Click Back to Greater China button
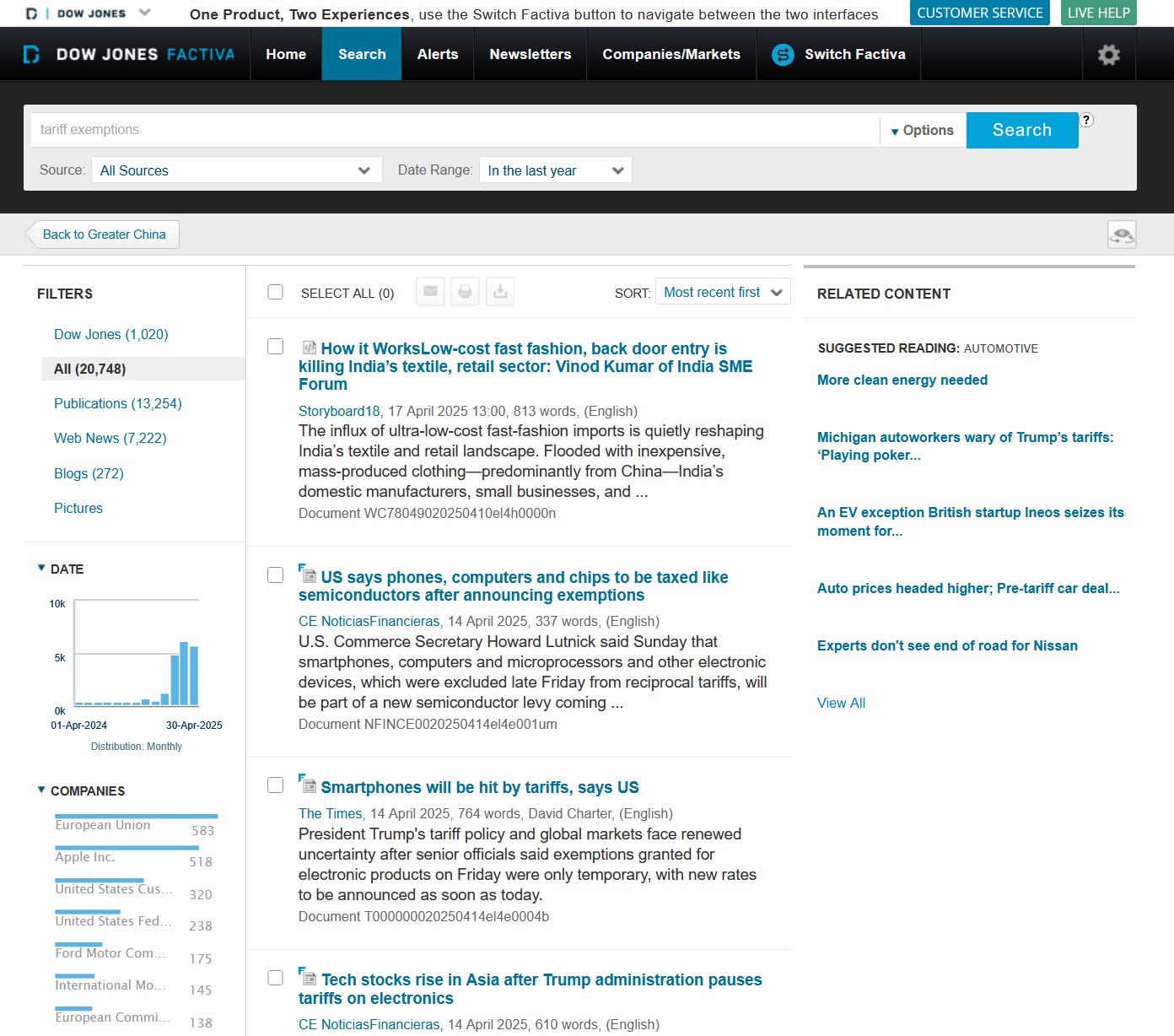The height and width of the screenshot is (1036, 1174). coord(103,235)
